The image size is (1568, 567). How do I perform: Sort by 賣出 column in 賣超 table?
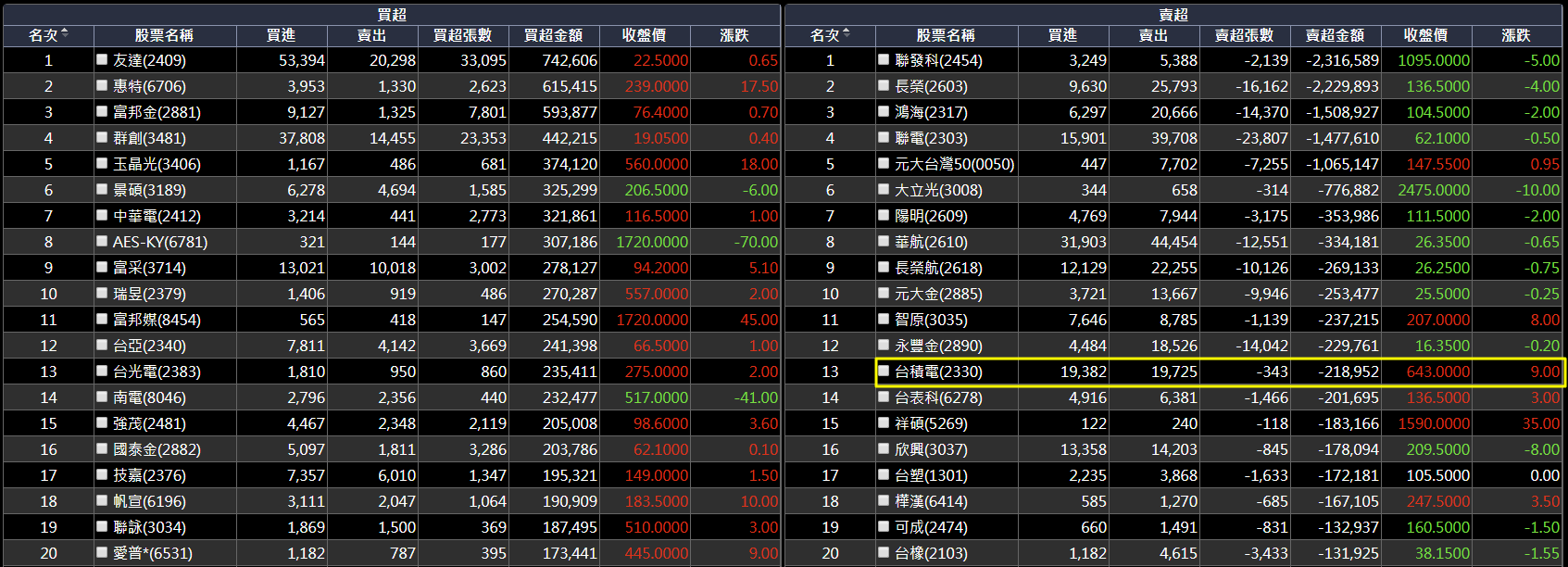(x=1154, y=35)
